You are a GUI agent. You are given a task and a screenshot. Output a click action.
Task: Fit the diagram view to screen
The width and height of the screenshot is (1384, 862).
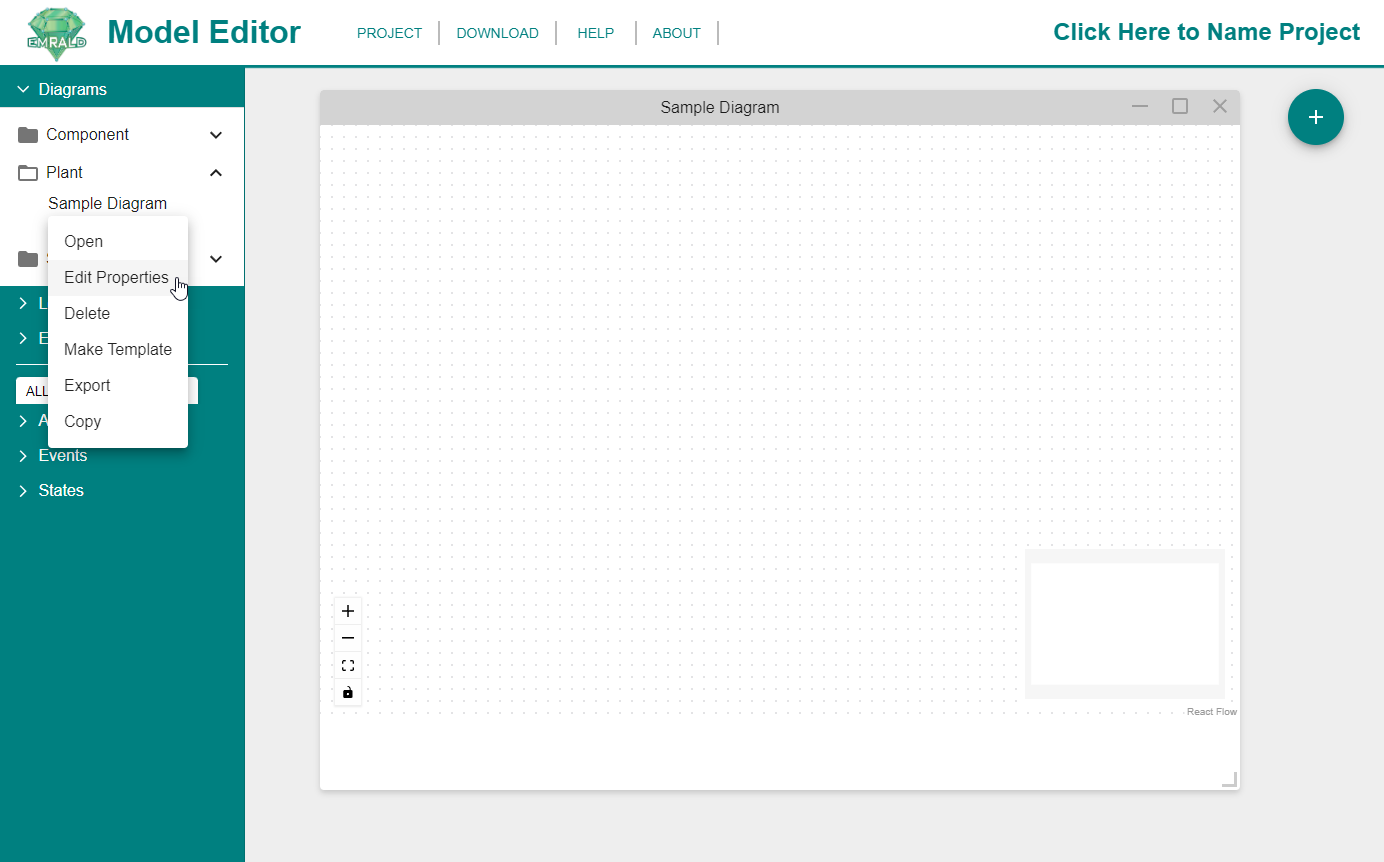pyautogui.click(x=348, y=665)
